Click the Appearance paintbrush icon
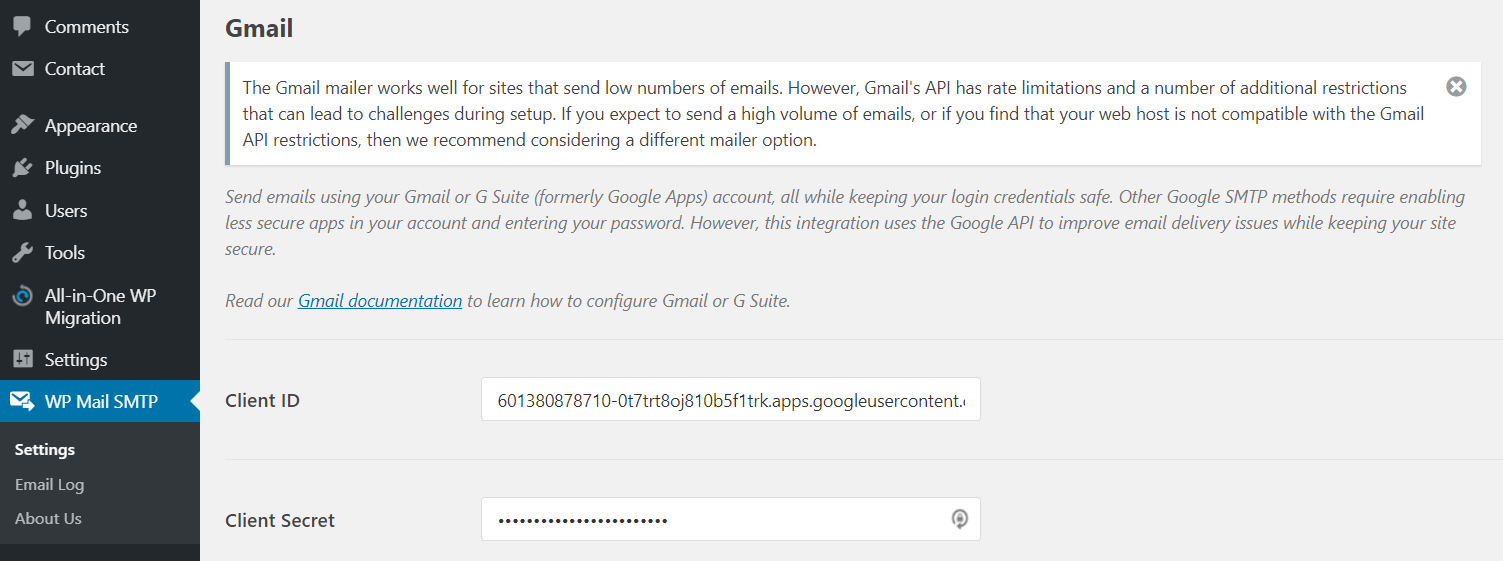The height and width of the screenshot is (561, 1503). coord(22,125)
